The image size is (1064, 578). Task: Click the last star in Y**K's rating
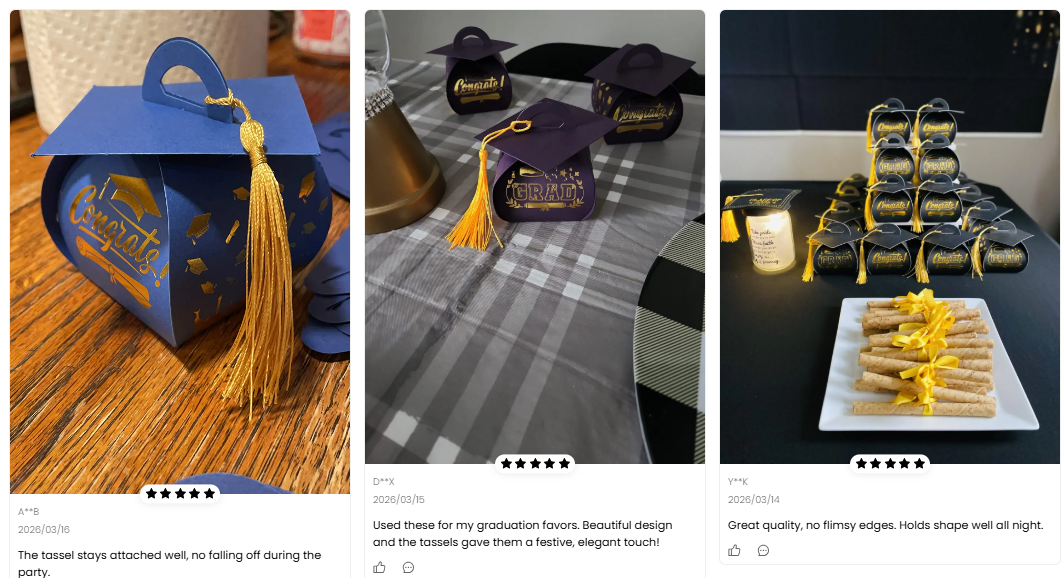pyautogui.click(x=919, y=463)
